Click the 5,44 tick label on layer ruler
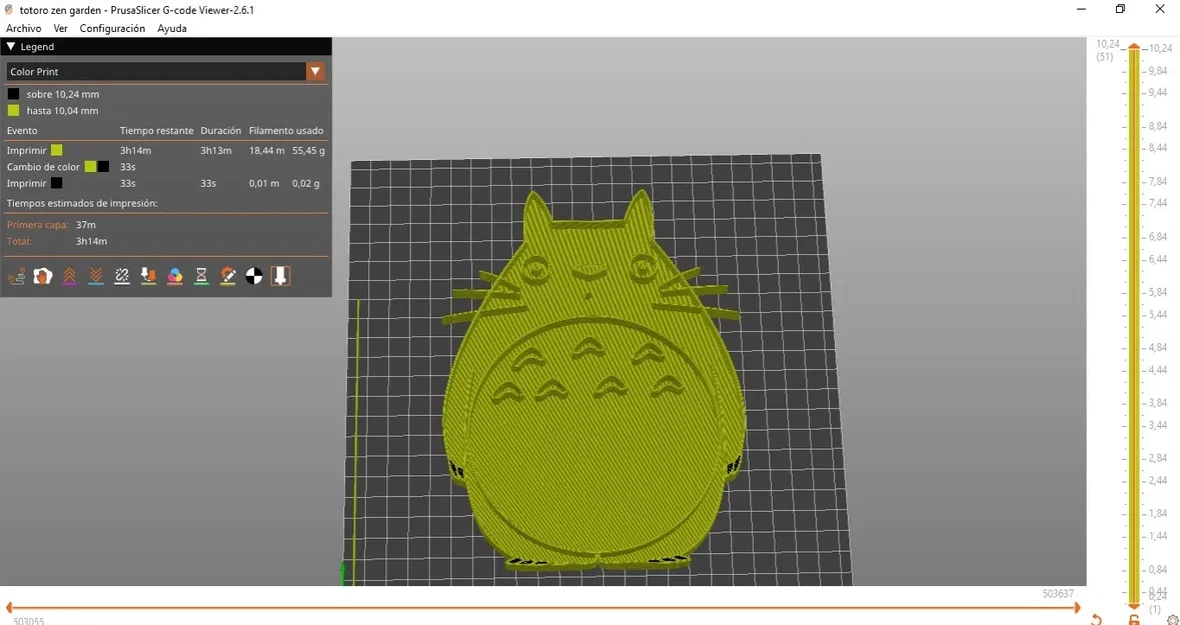The image size is (1180, 625). [x=1157, y=314]
